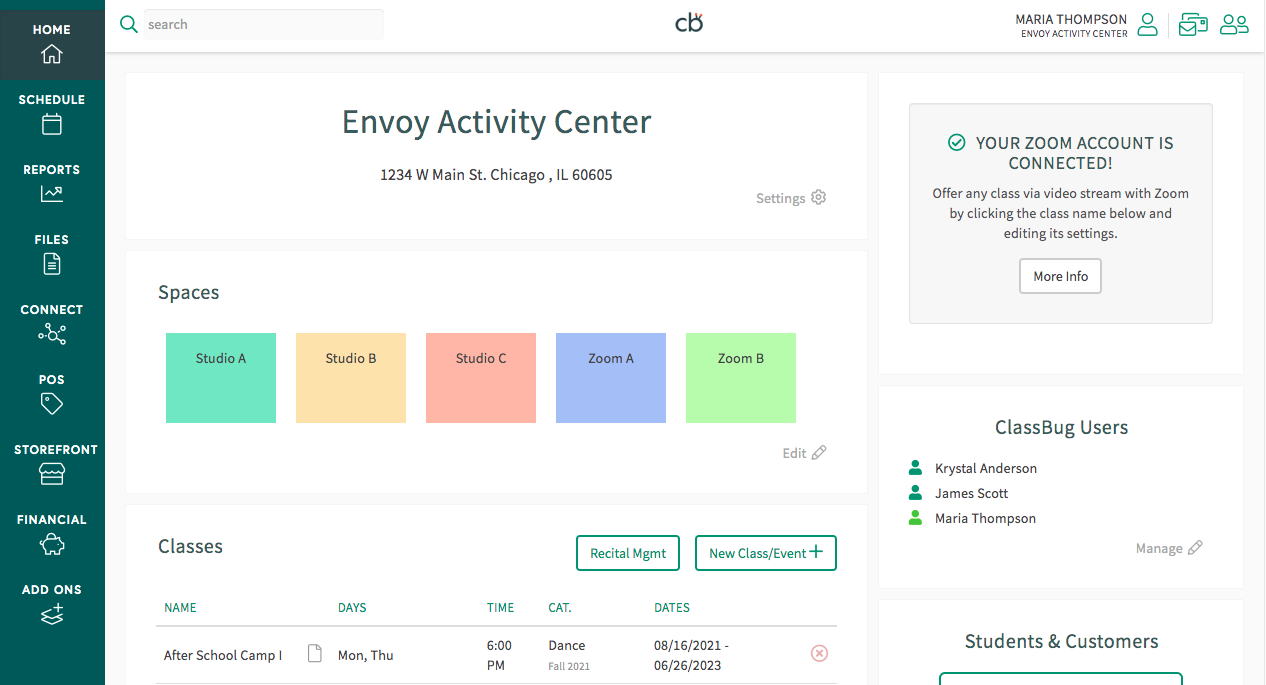Click the More Info button
The width and height of the screenshot is (1266, 685).
point(1060,276)
